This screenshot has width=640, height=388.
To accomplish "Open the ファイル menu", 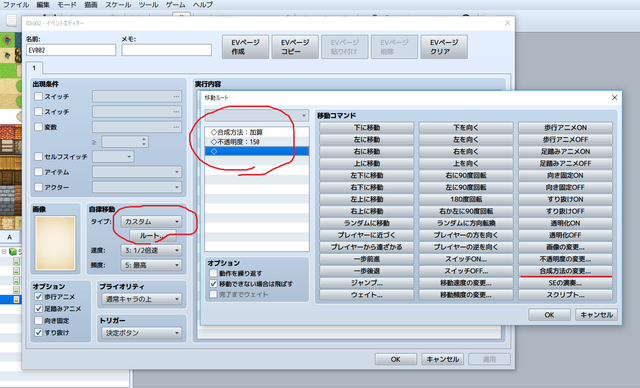I will [16, 5].
